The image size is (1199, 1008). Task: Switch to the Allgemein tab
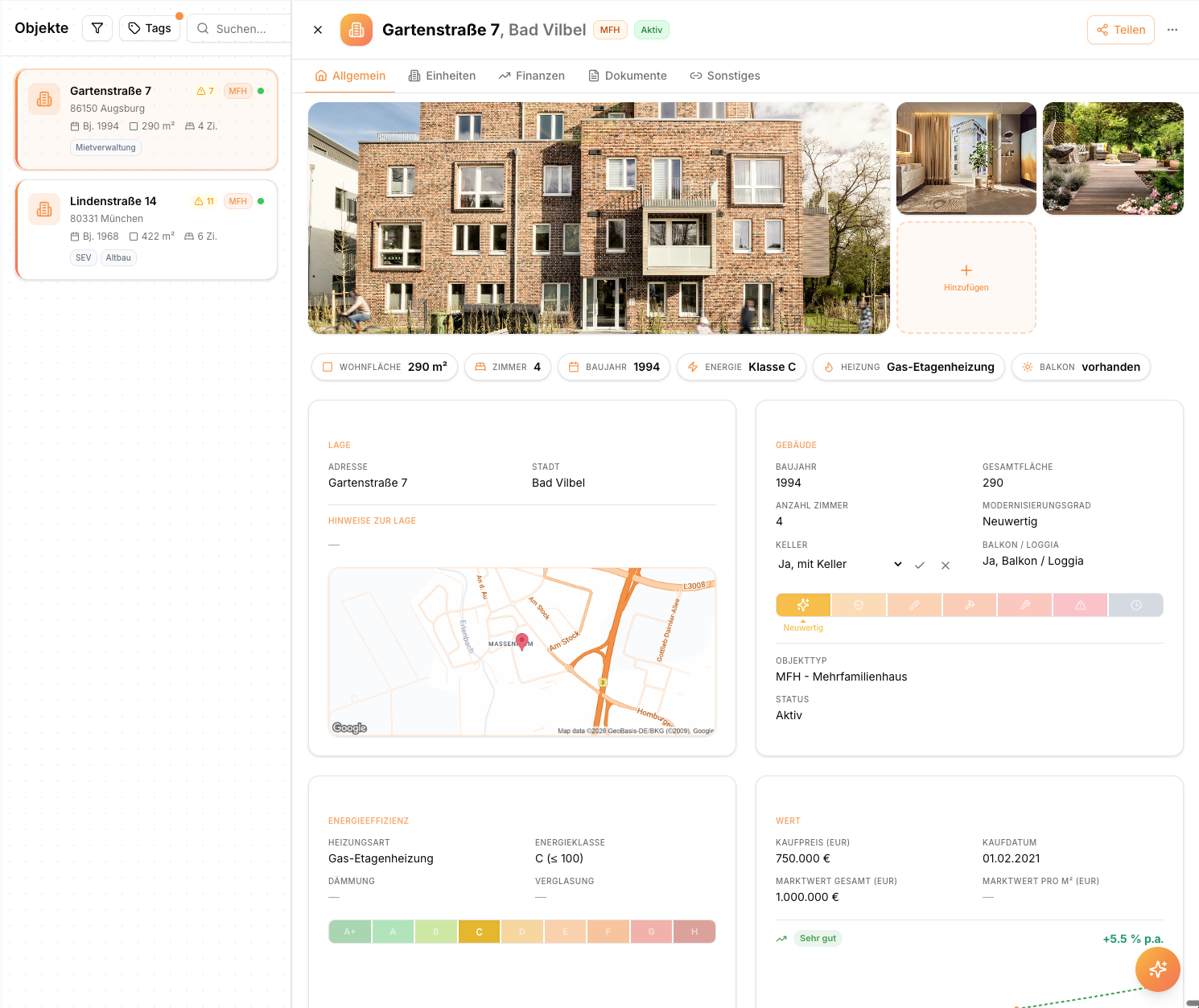(351, 76)
